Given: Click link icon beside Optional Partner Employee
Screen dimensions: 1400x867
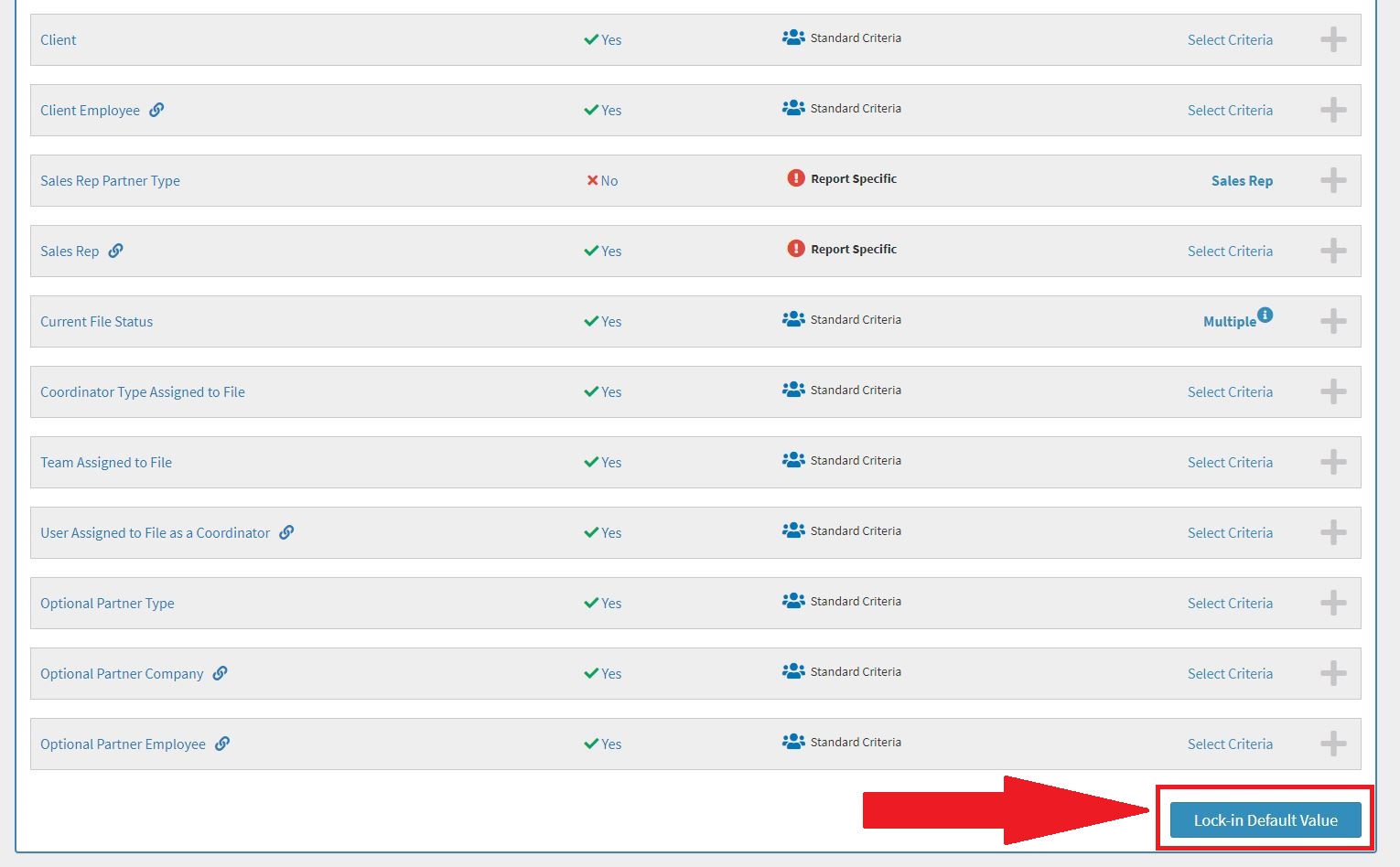Looking at the screenshot, I should (x=222, y=744).
